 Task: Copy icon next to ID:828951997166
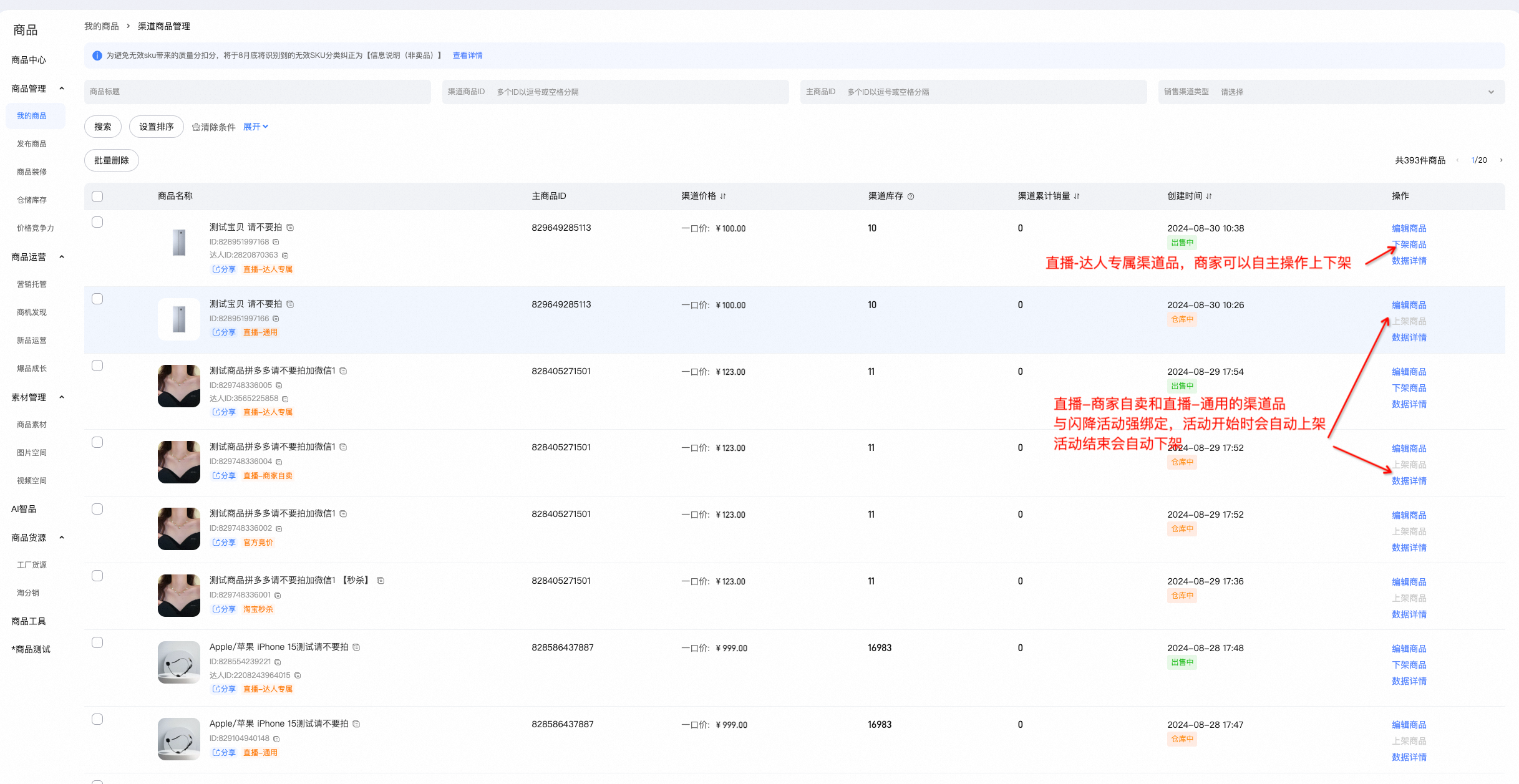click(x=276, y=319)
